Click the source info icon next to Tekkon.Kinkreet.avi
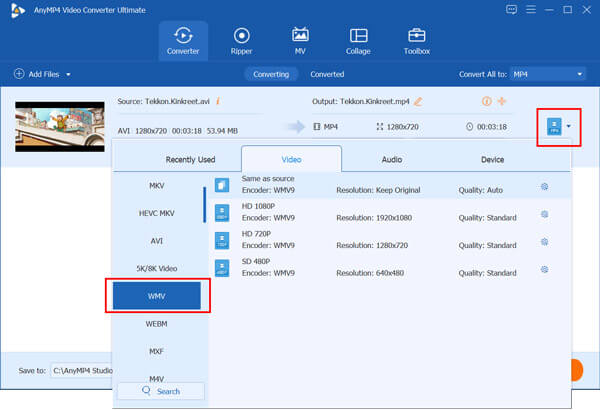Screen dimensions: 600x410 click(x=218, y=101)
